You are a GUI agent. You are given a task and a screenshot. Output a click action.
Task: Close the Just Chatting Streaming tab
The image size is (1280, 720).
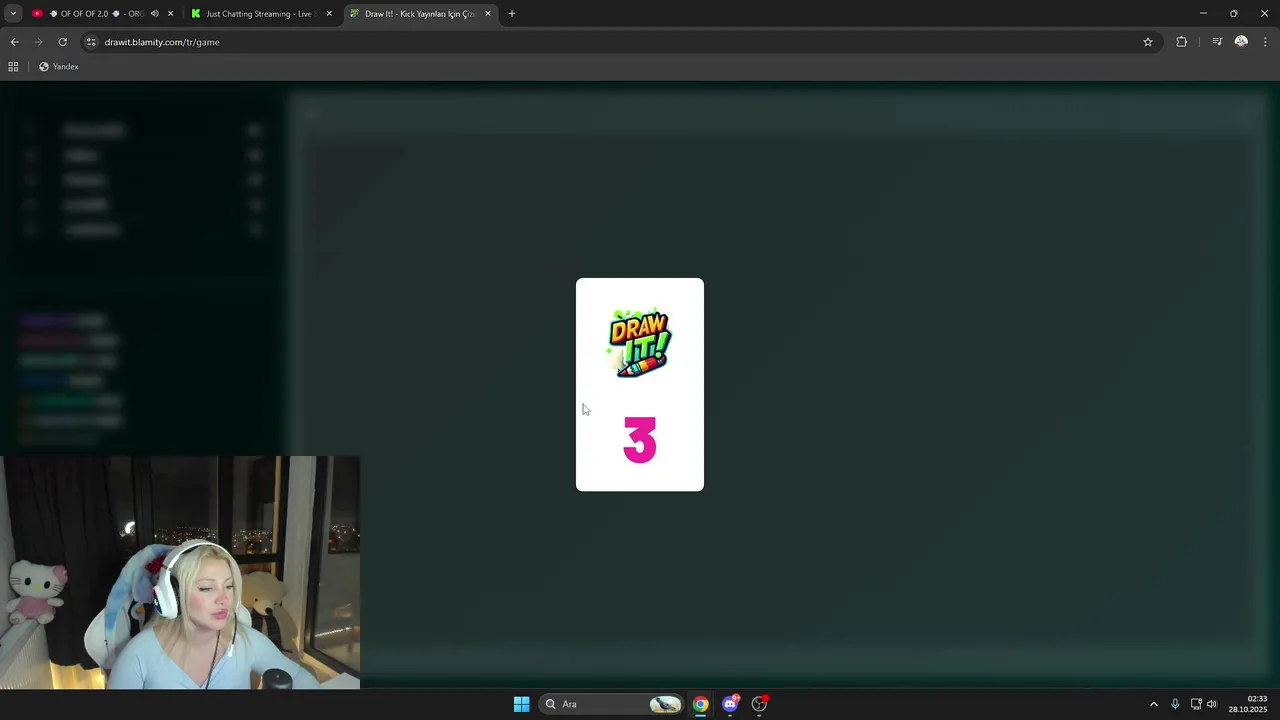(329, 14)
